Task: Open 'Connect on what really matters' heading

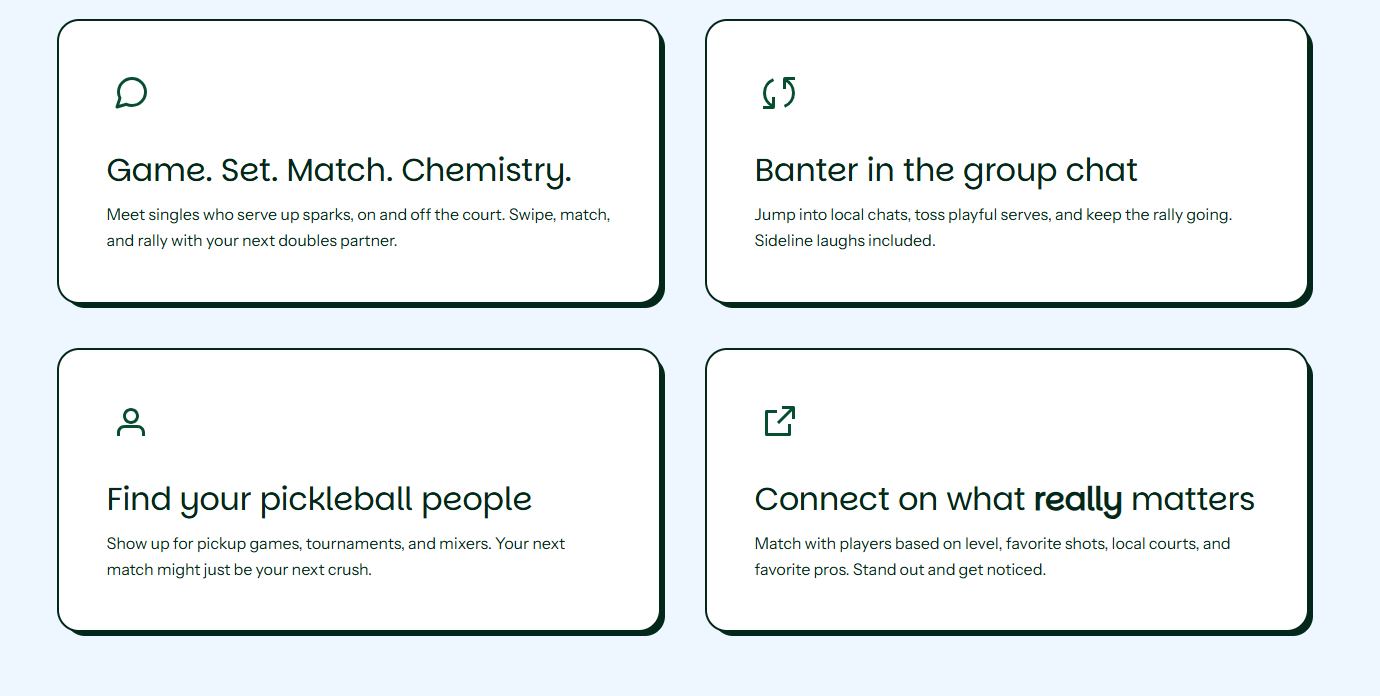Action: pos(1004,499)
